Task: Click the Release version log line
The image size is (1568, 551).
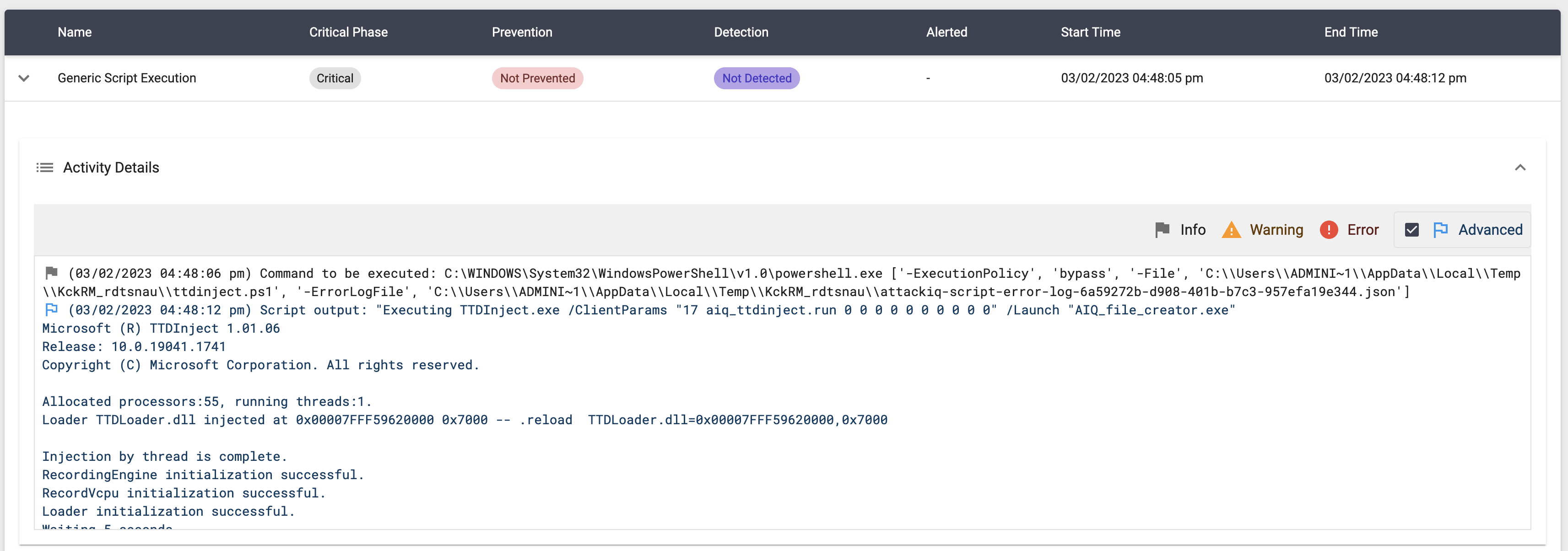Action: (134, 346)
